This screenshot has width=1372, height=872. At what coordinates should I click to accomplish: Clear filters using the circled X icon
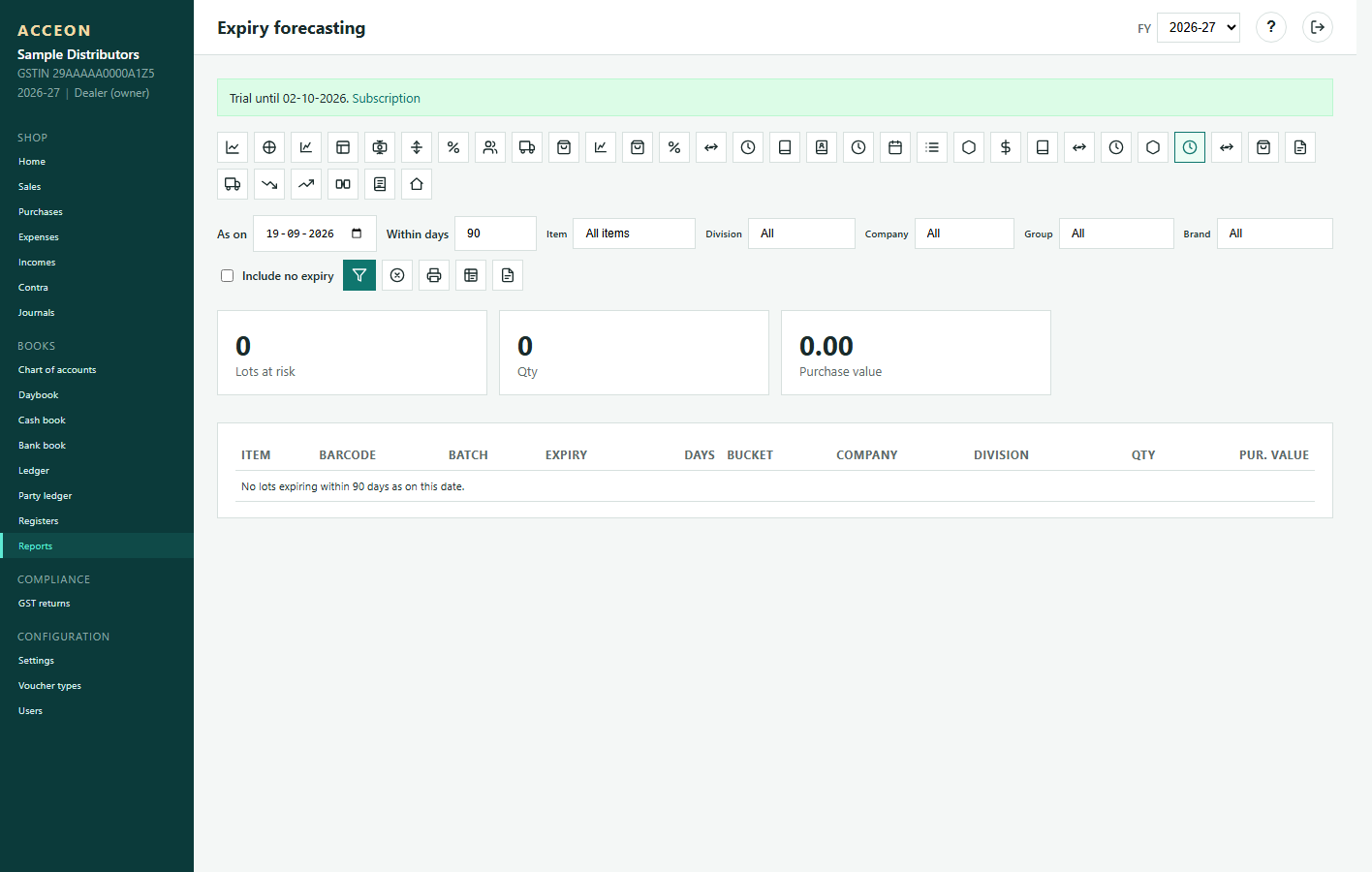pos(397,275)
